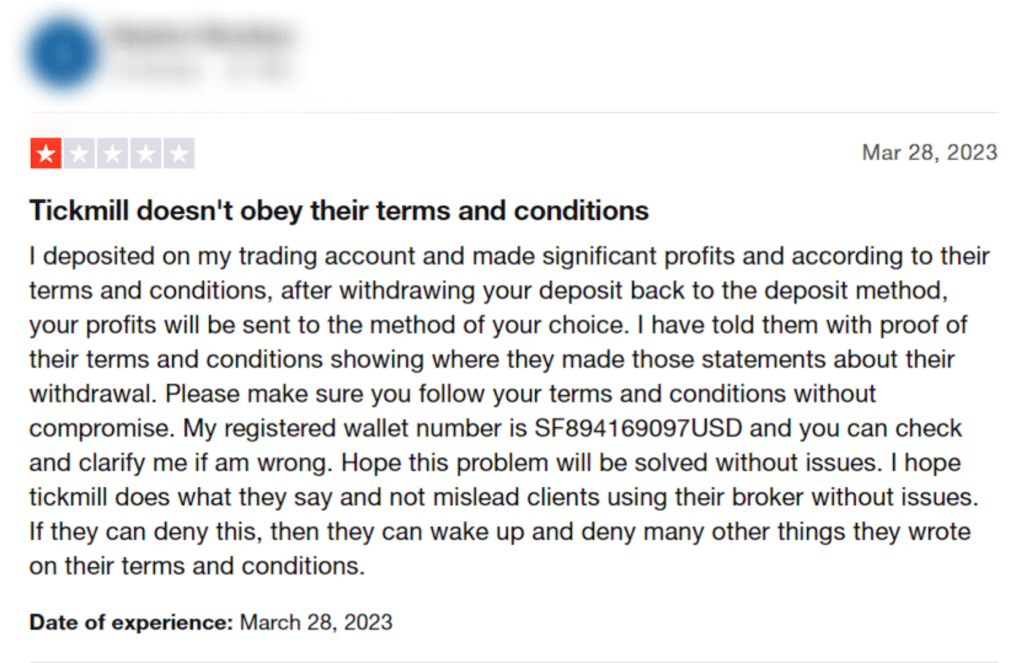Click the March 28, 2023 experience date
This screenshot has height=663, width=1024.
tap(316, 623)
